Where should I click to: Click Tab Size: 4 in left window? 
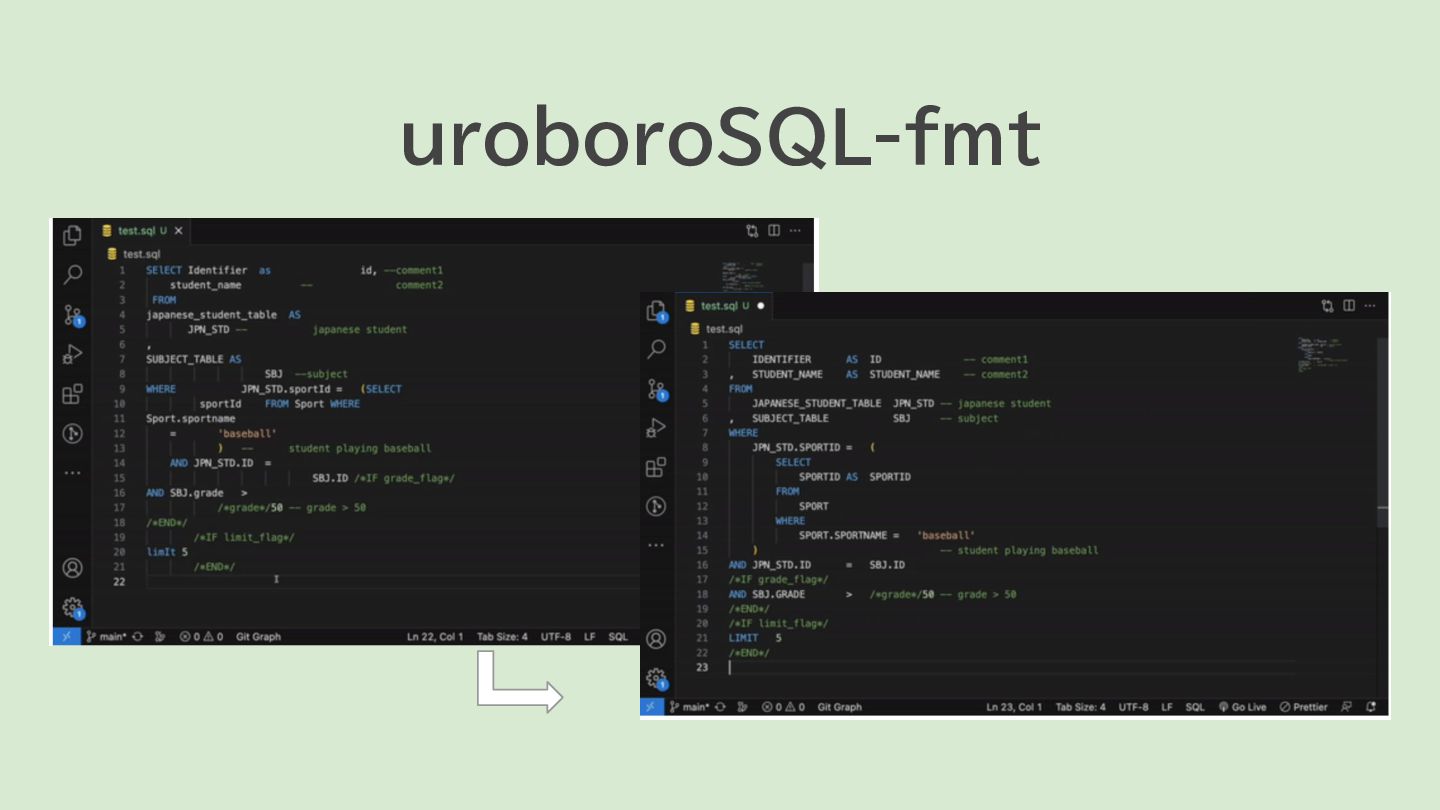tap(502, 636)
